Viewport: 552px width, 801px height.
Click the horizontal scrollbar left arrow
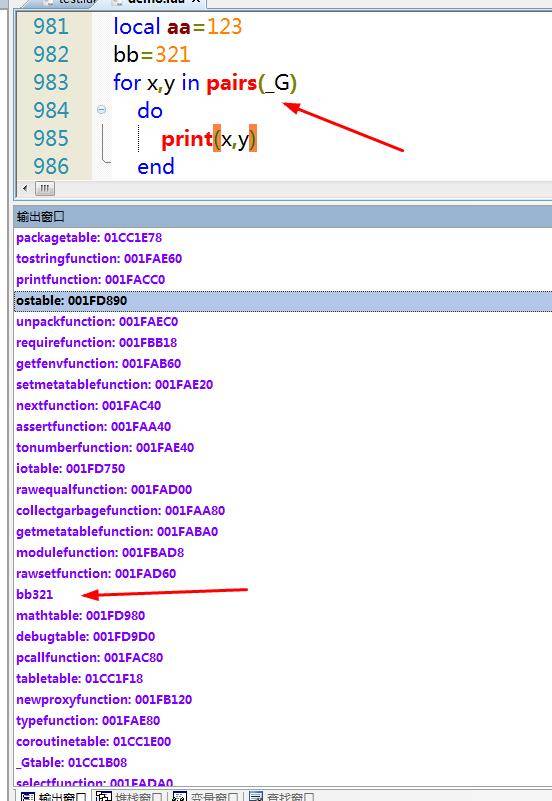coord(25,189)
